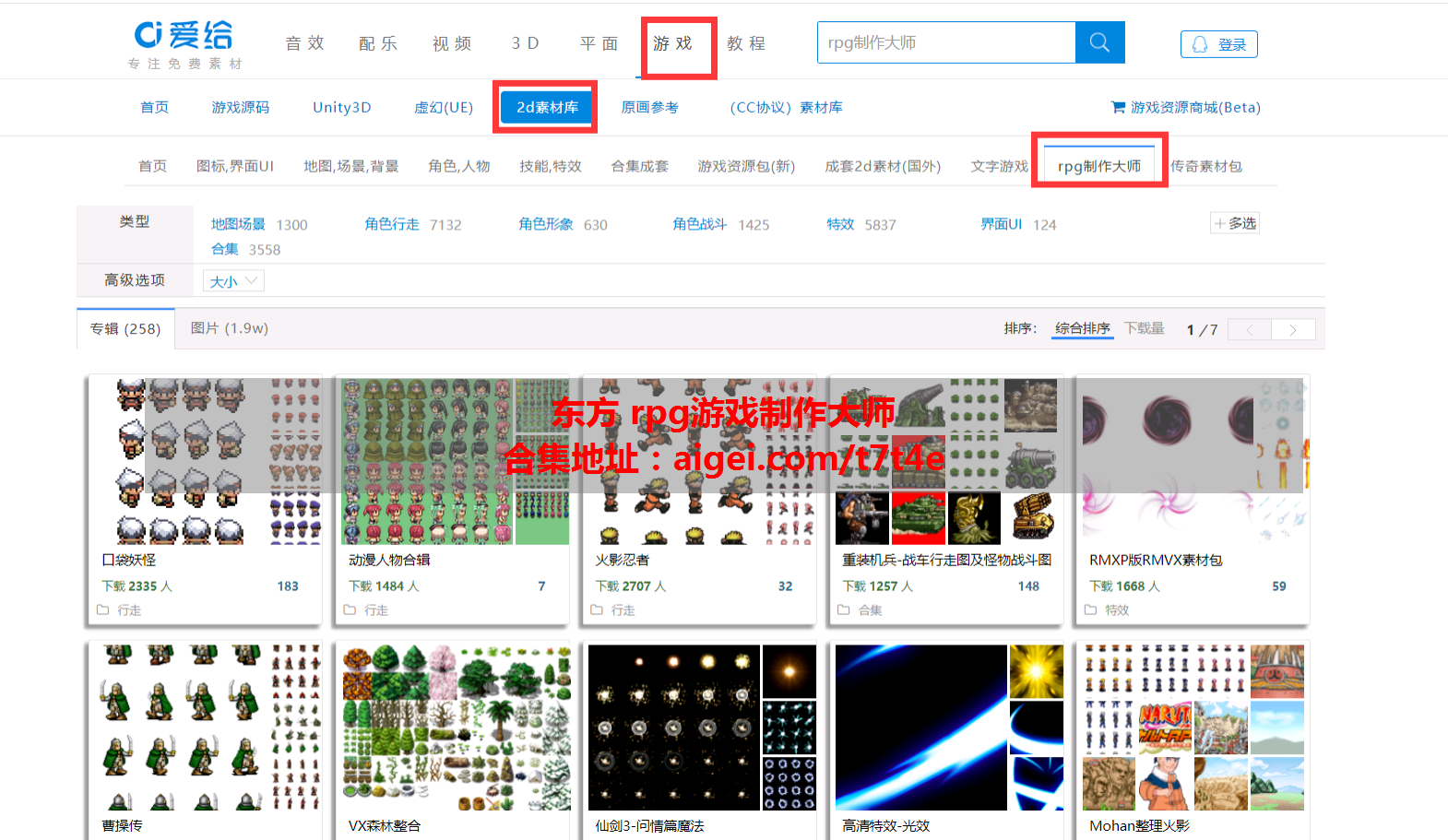This screenshot has width=1448, height=840.
Task: Filter by 角色行走 type
Action: [392, 224]
